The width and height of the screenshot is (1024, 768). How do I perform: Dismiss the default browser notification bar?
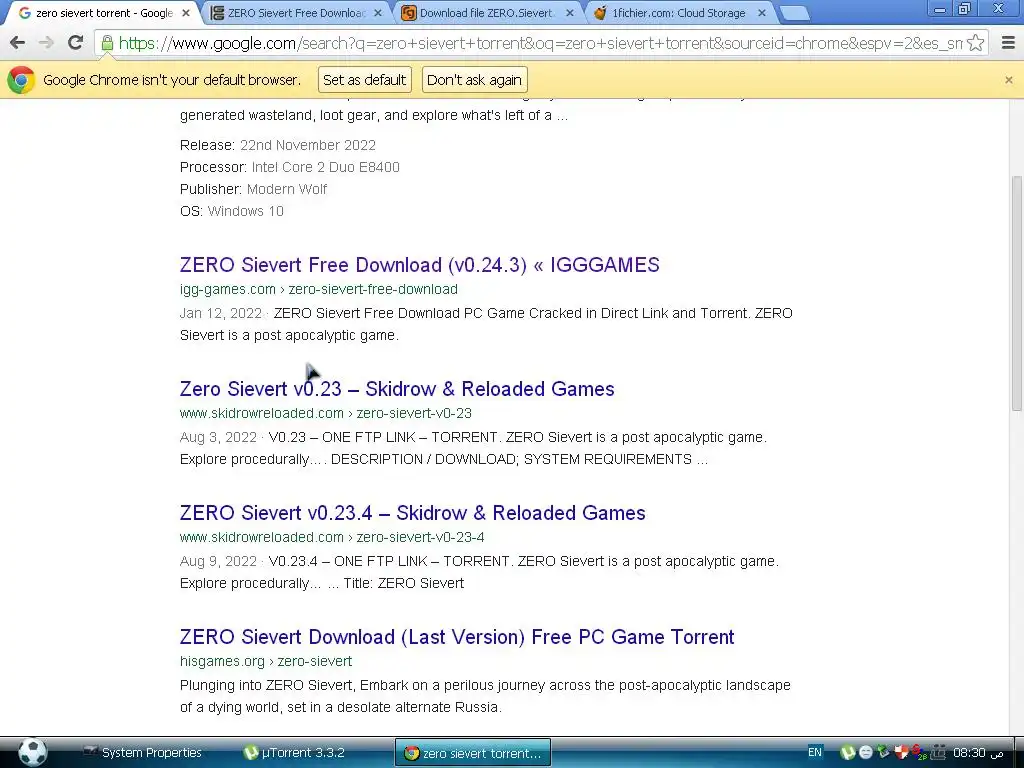pyautogui.click(x=1008, y=80)
